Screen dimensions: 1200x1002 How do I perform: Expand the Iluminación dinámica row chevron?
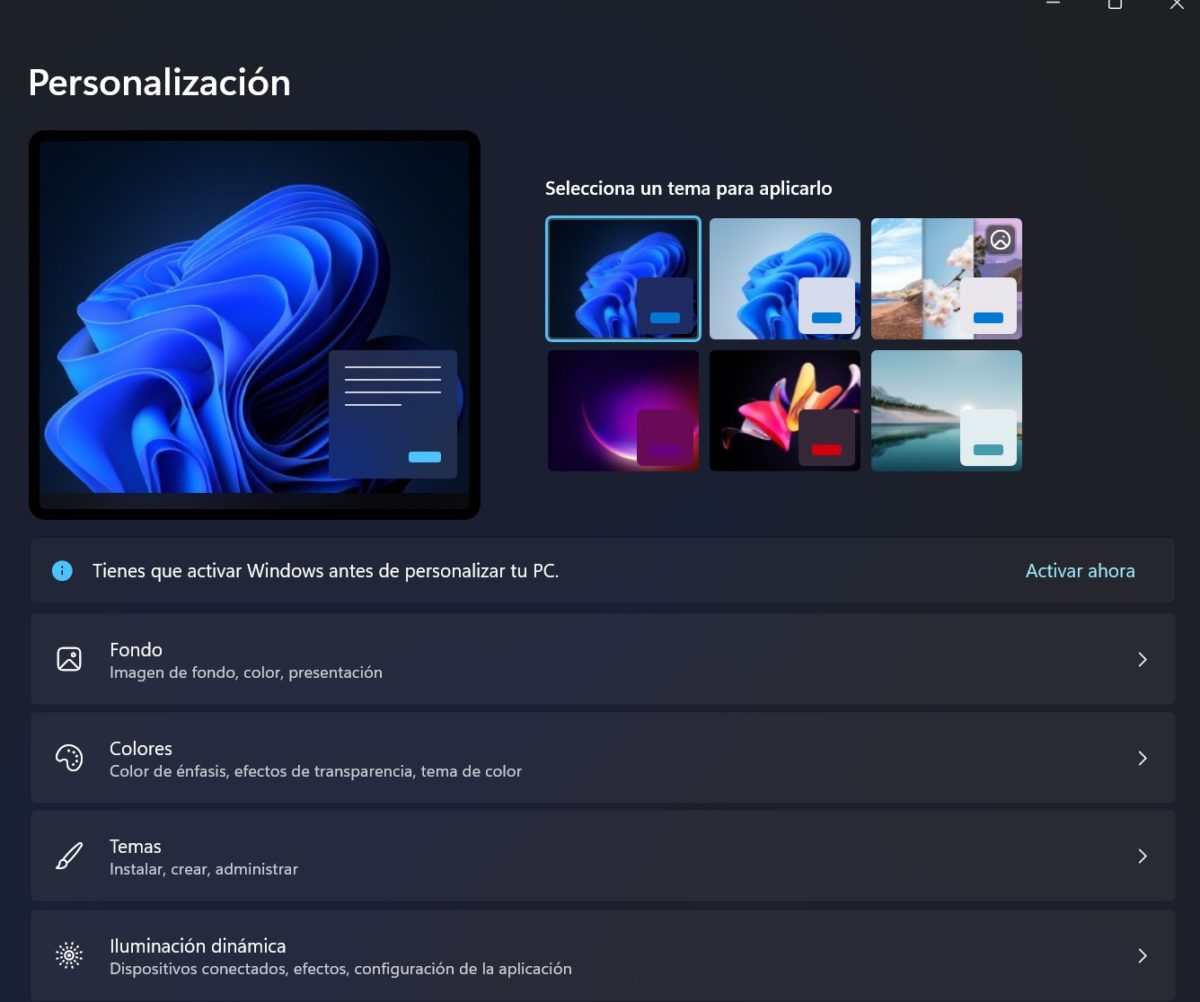[x=1142, y=955]
